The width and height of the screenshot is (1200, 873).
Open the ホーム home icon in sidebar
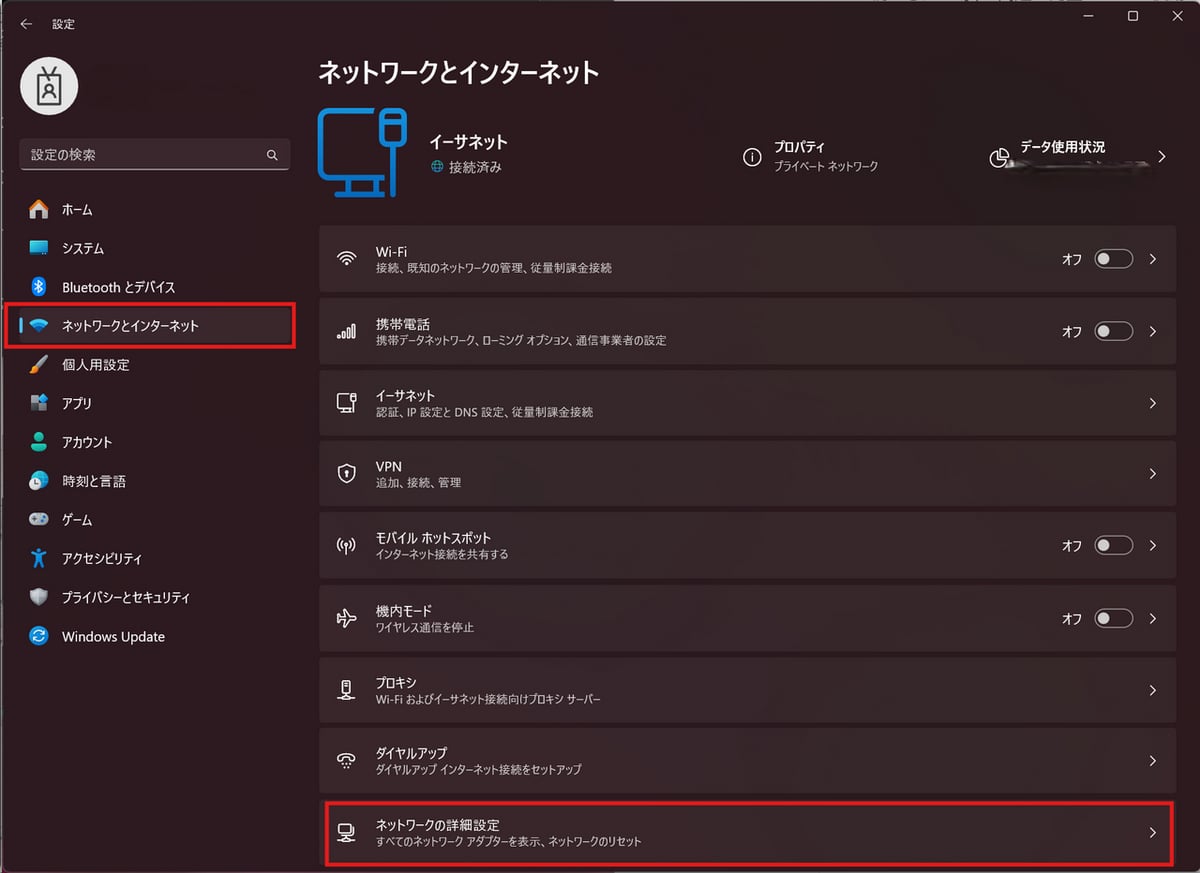pyautogui.click(x=39, y=210)
